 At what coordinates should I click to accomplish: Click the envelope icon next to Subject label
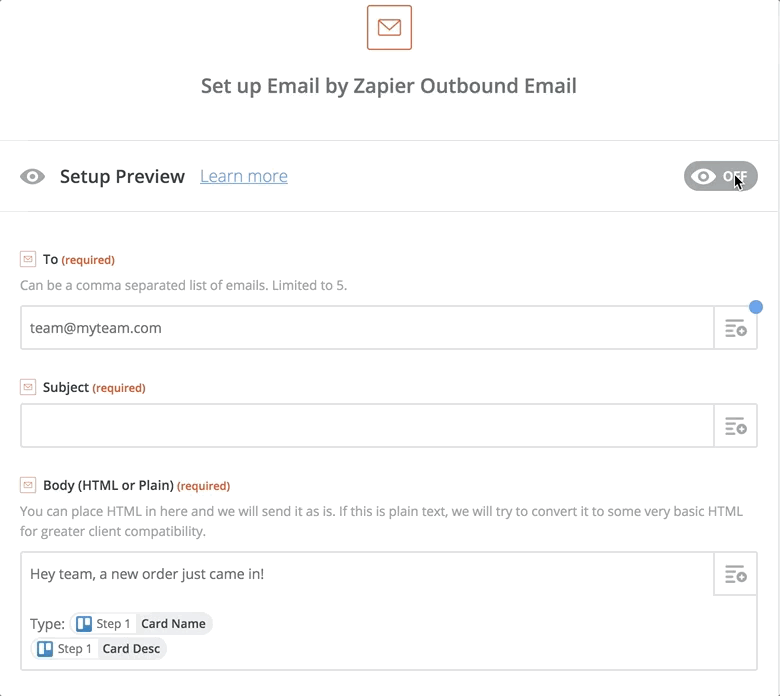28,387
